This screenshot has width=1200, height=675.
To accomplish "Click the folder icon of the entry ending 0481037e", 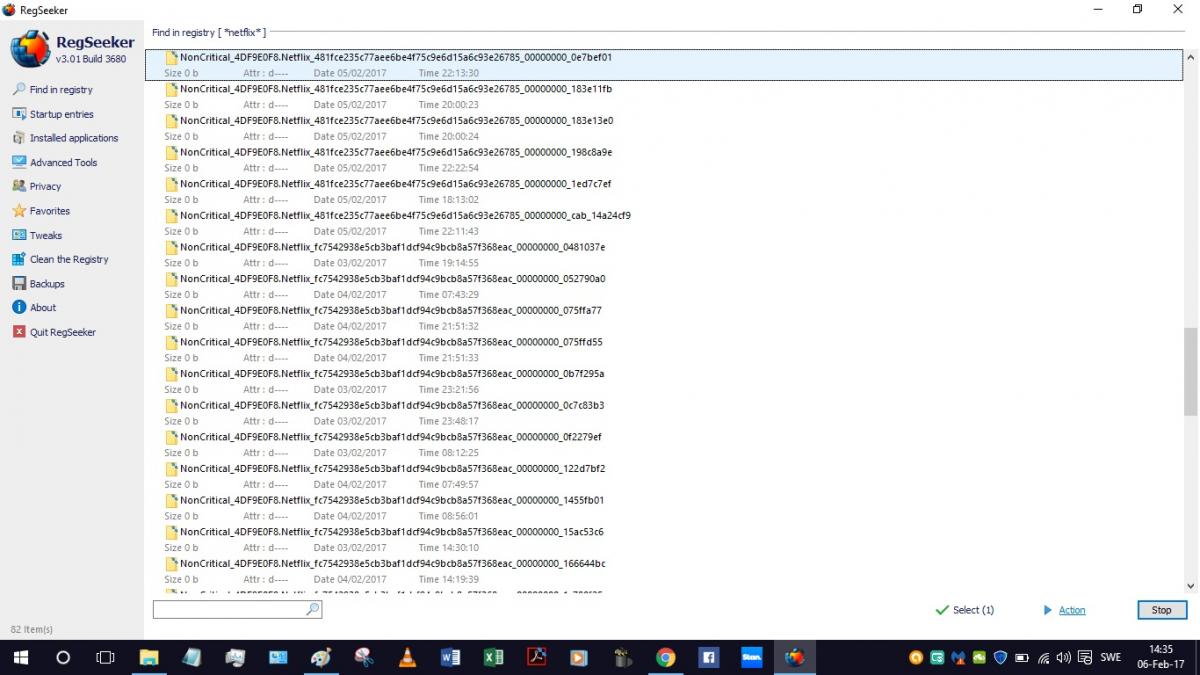I will tap(172, 247).
